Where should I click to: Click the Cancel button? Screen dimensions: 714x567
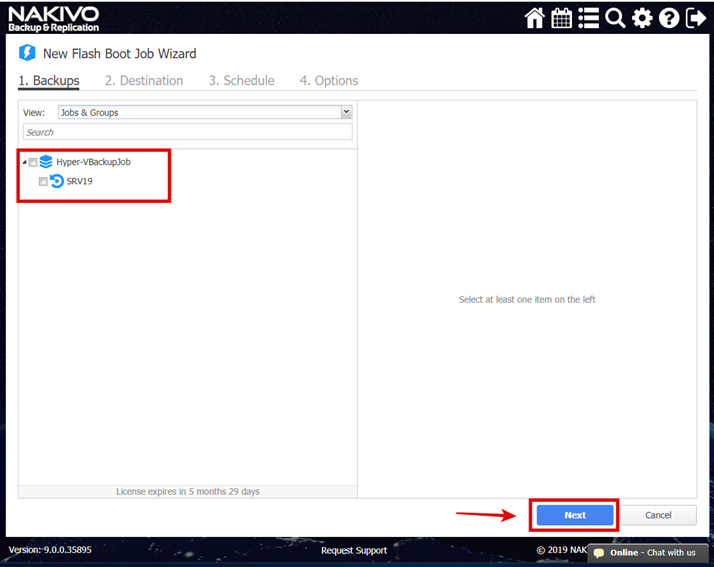(658, 515)
